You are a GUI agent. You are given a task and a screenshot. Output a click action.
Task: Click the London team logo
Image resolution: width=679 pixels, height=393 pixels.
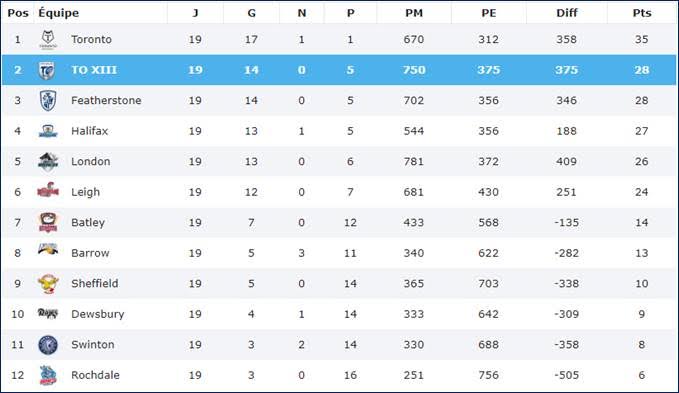(x=48, y=162)
